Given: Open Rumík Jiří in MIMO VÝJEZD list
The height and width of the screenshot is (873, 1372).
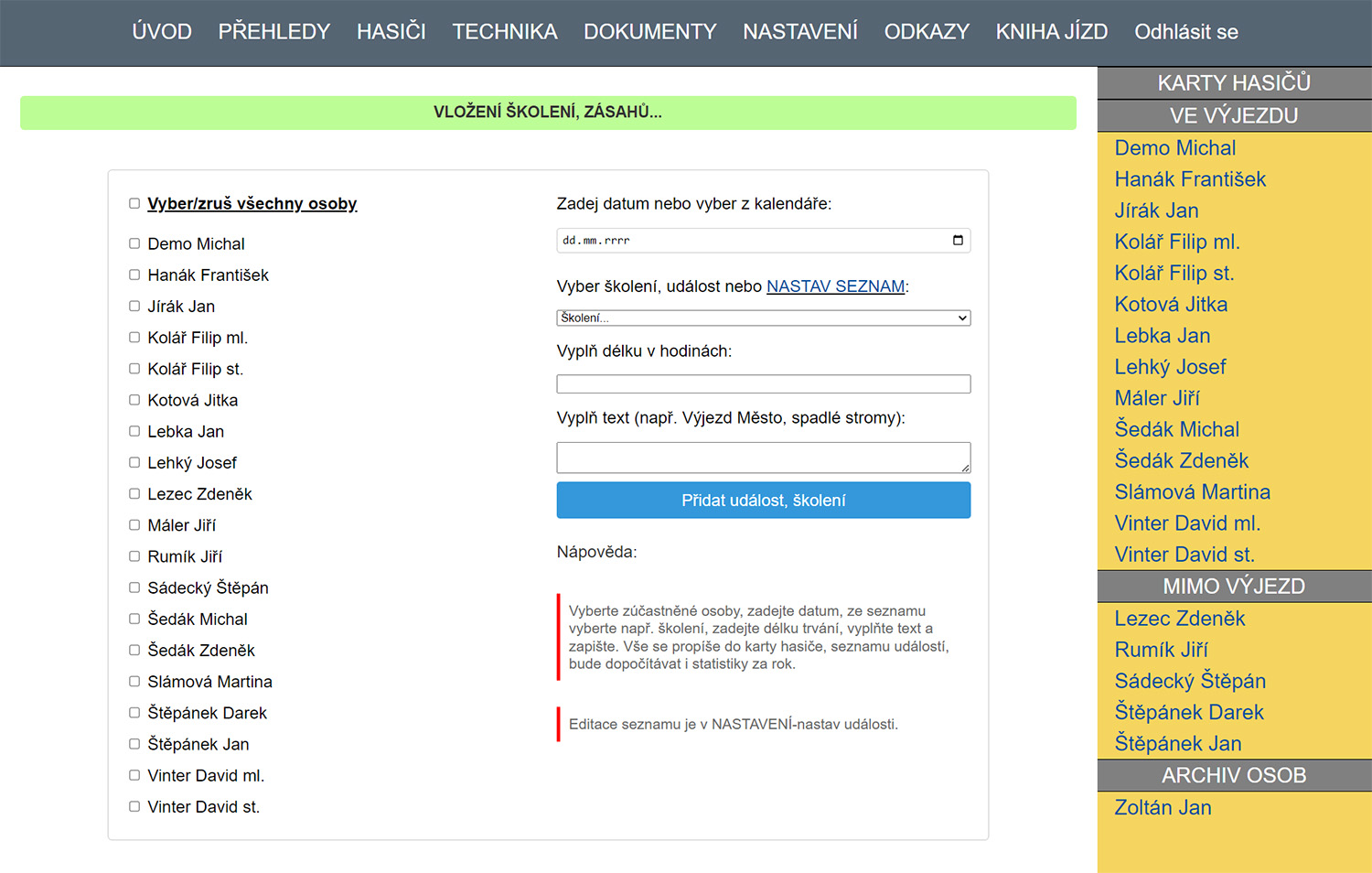Looking at the screenshot, I should click(x=1161, y=650).
